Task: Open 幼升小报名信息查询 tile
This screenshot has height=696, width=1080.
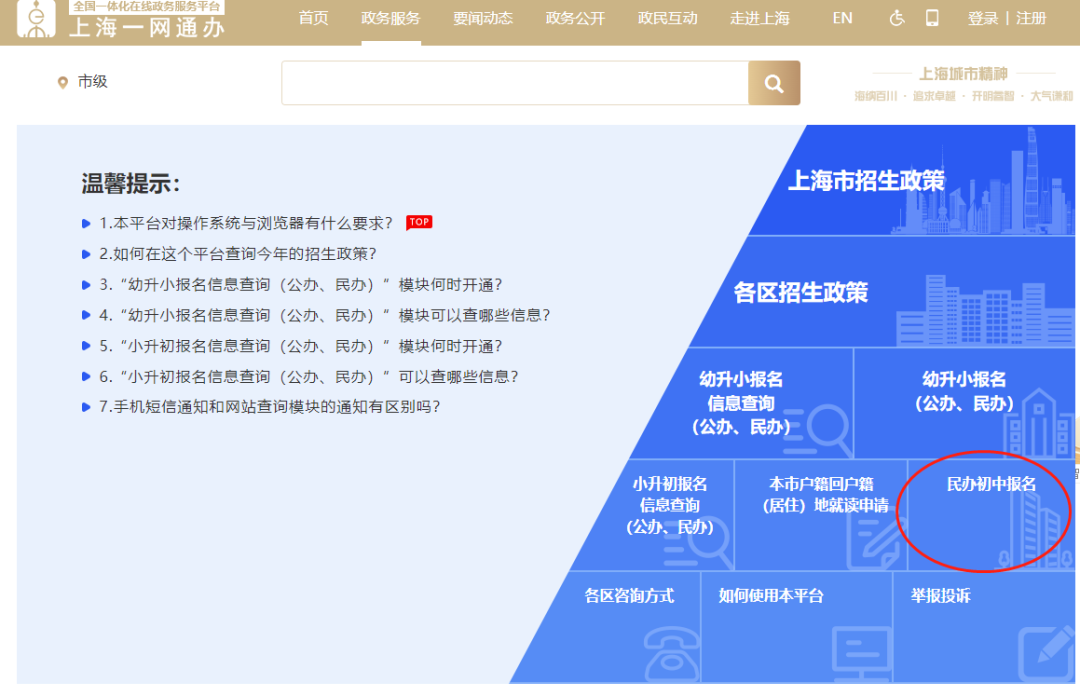Action: coord(742,403)
